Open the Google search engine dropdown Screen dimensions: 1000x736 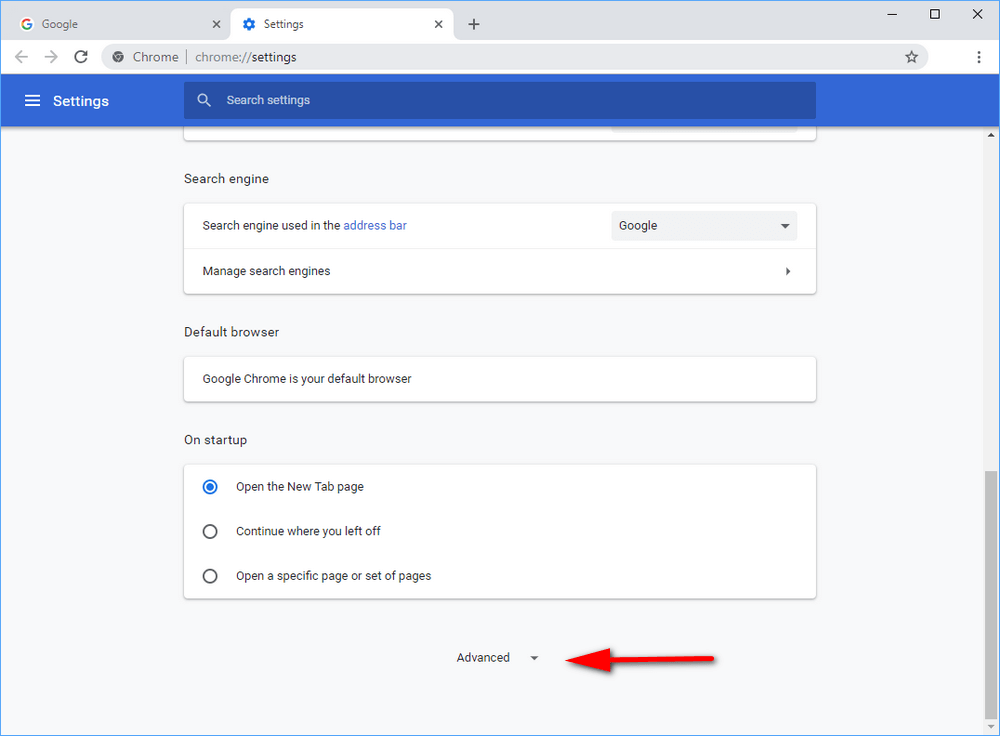point(704,226)
